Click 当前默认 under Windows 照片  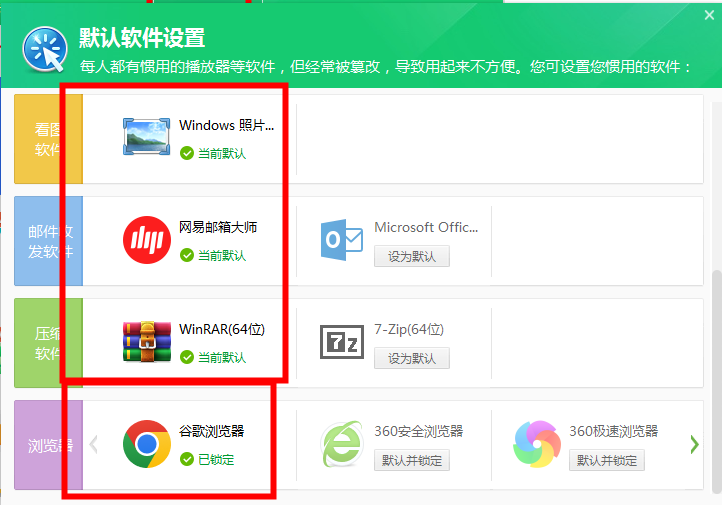(x=222, y=153)
